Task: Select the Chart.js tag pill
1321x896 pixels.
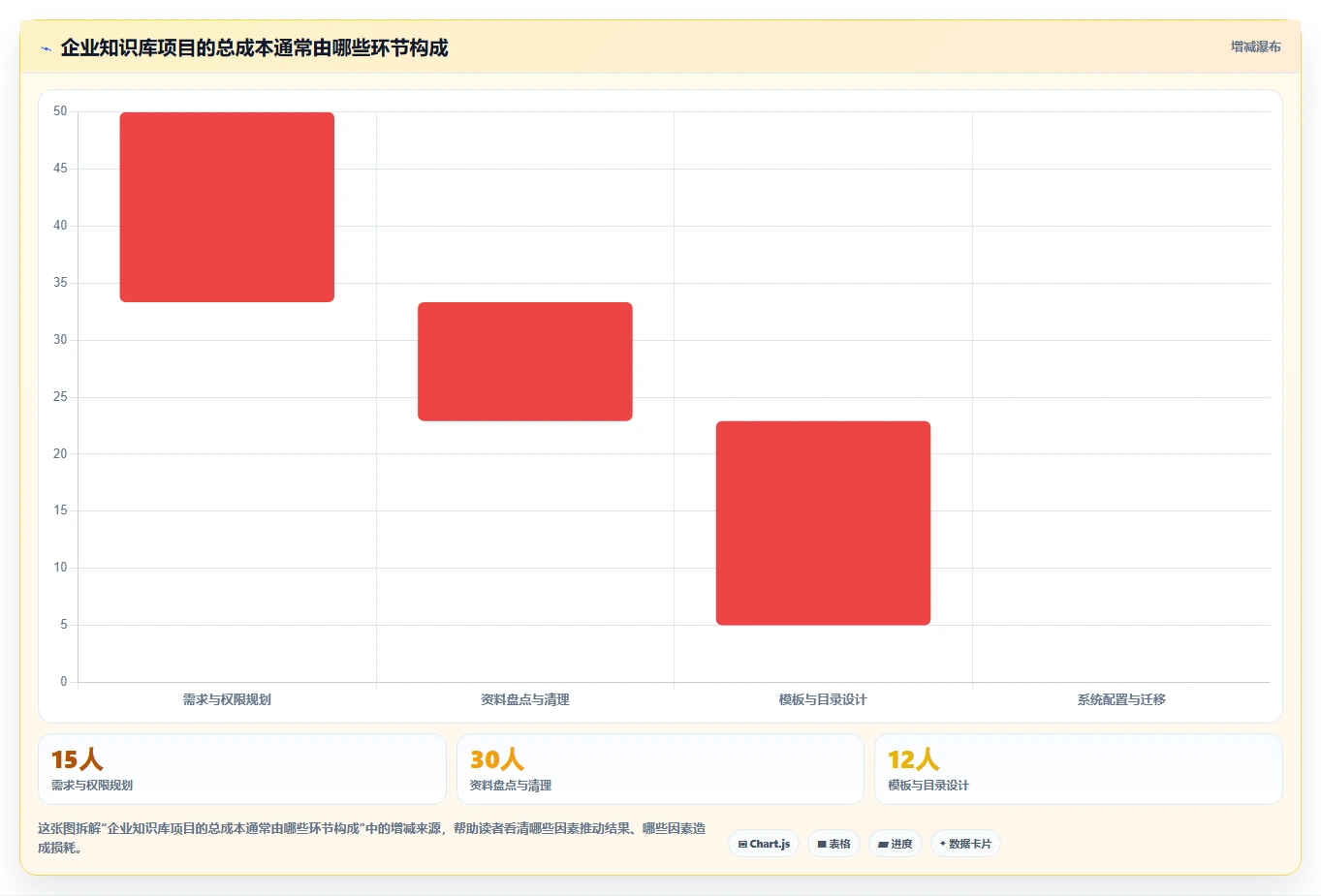Action: click(x=764, y=844)
